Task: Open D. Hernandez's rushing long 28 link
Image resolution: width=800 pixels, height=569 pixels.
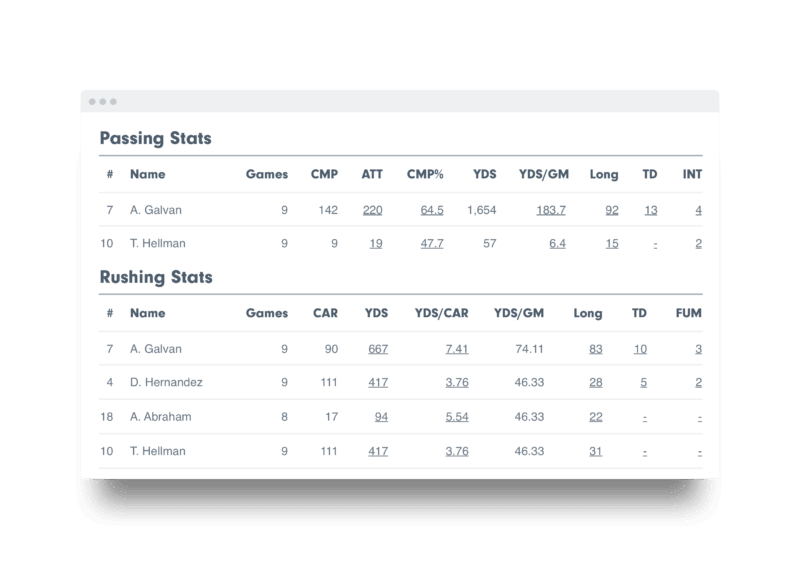Action: pyautogui.click(x=595, y=382)
